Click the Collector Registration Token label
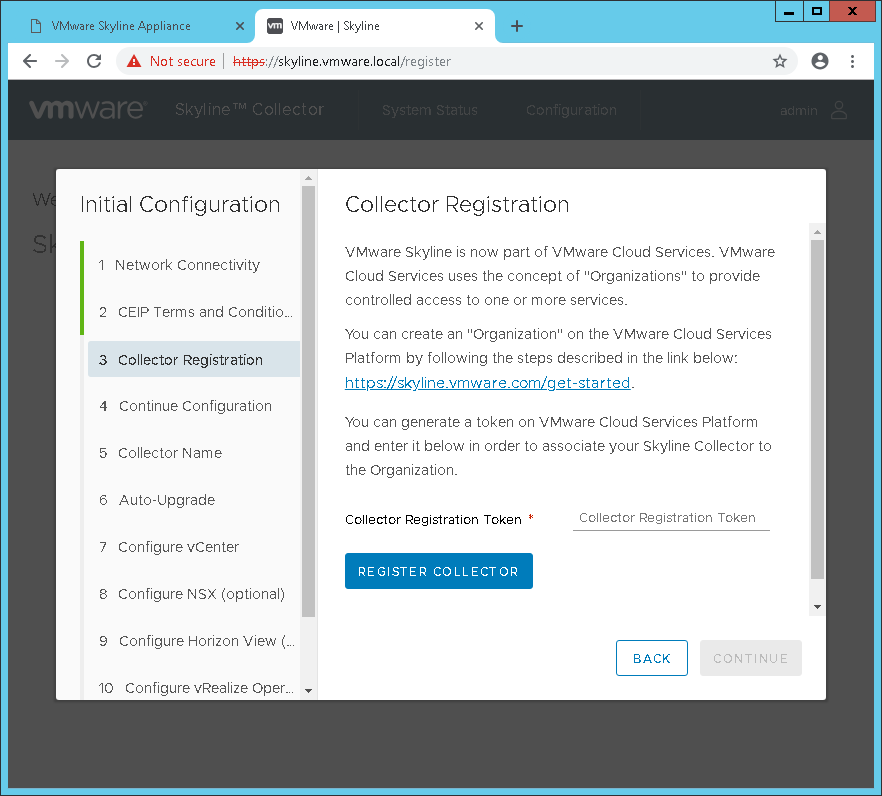This screenshot has width=882, height=796. pos(433,519)
